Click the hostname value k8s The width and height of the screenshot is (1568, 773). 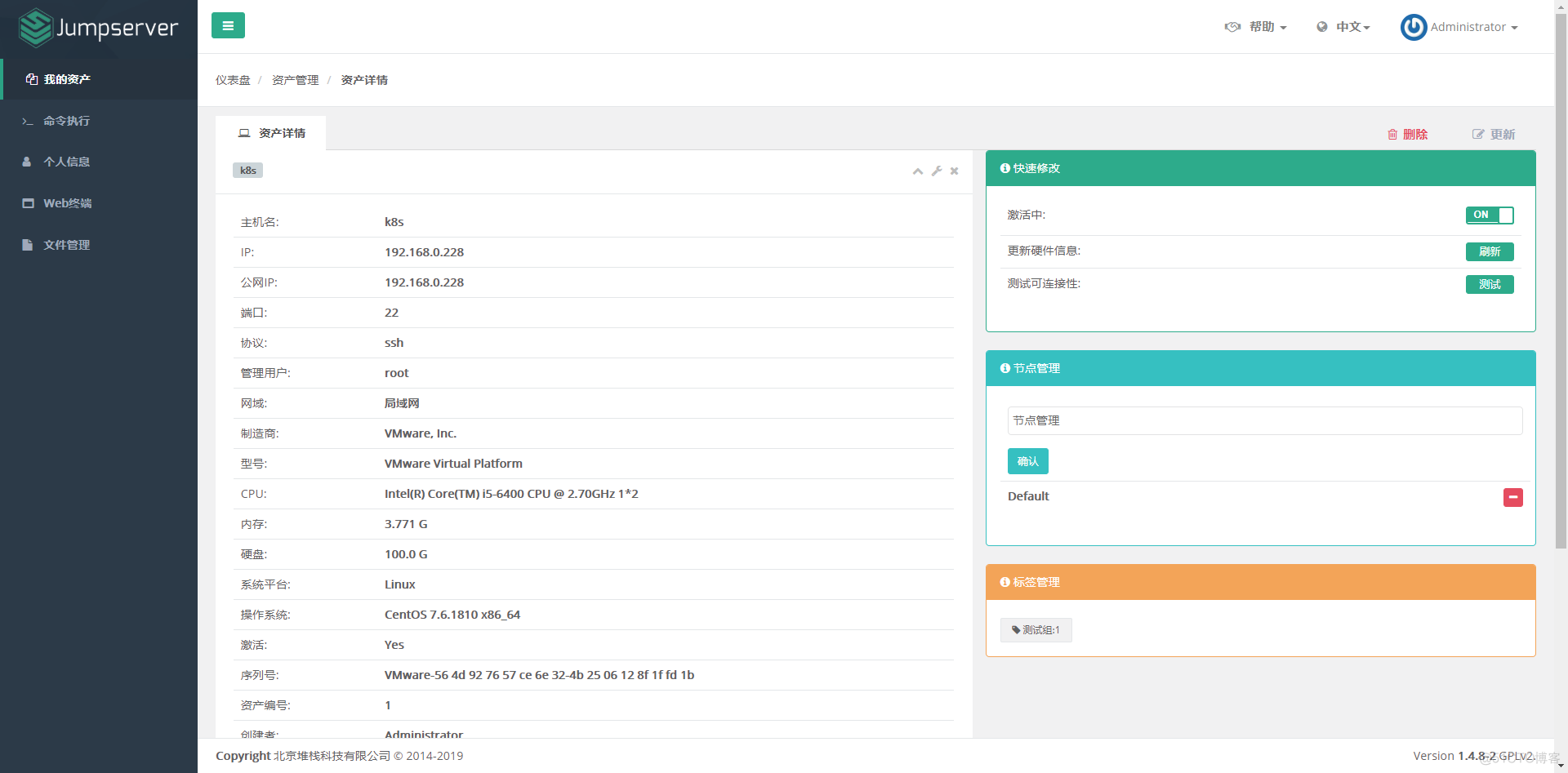point(394,222)
